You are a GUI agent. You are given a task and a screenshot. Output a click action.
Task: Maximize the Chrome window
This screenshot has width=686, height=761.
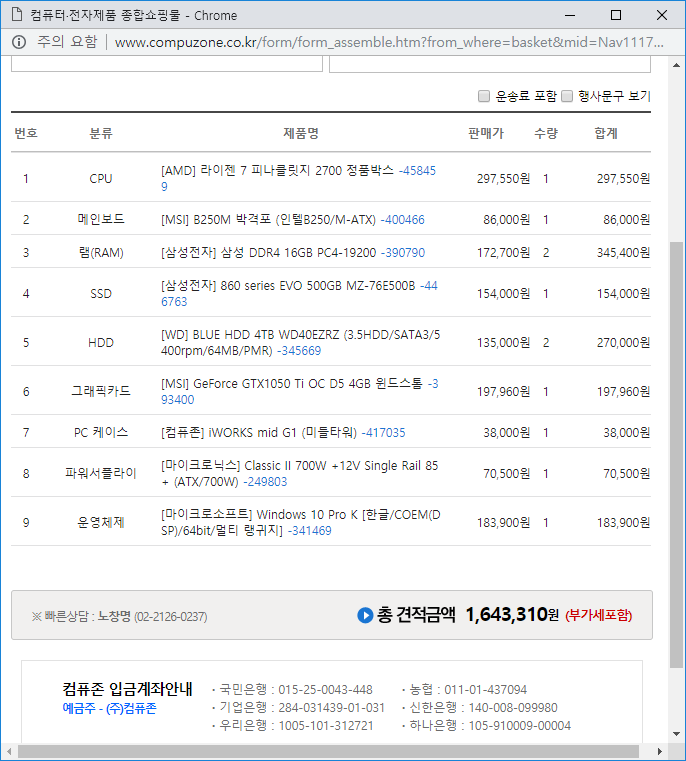[616, 15]
